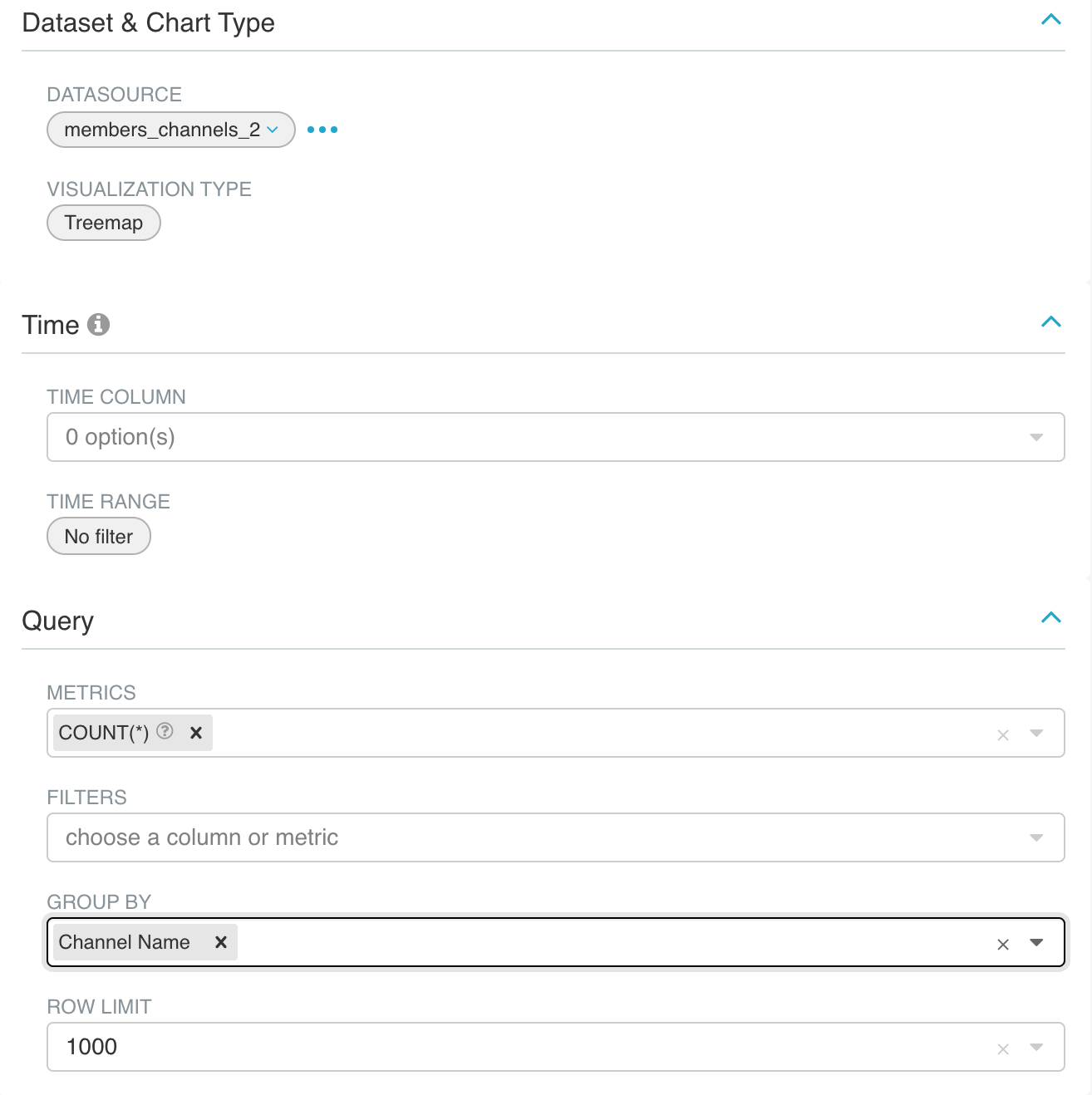Open the Time Column dropdown
1092x1095 pixels.
click(x=555, y=437)
